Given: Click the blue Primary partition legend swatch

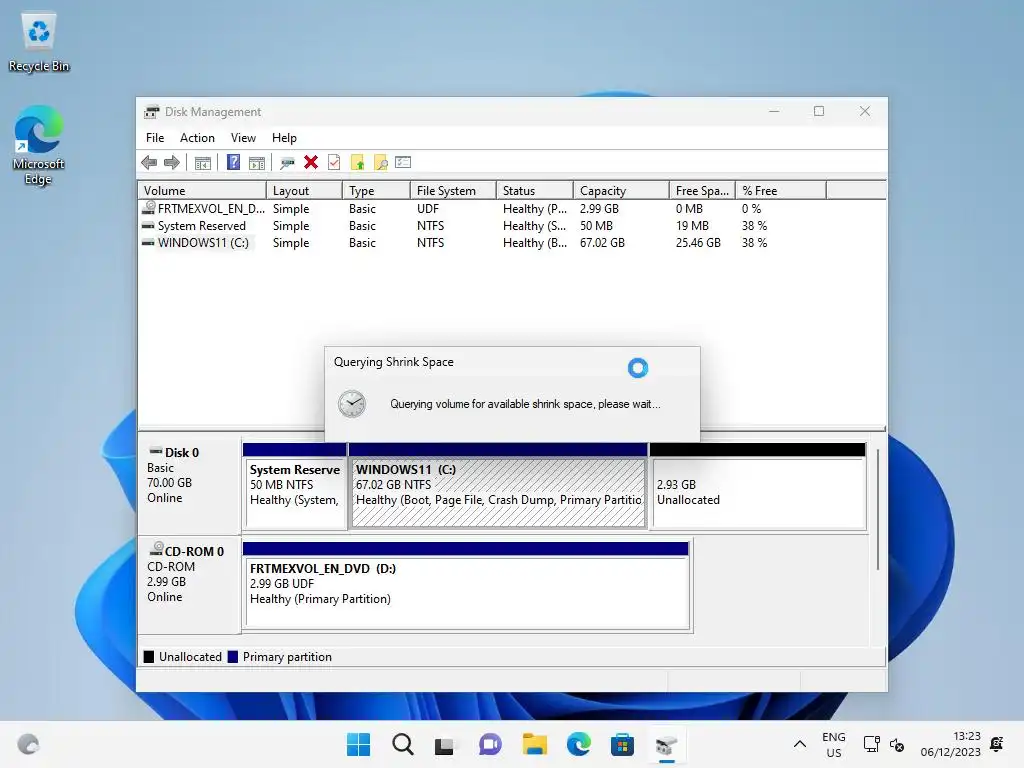Looking at the screenshot, I should tap(232, 657).
